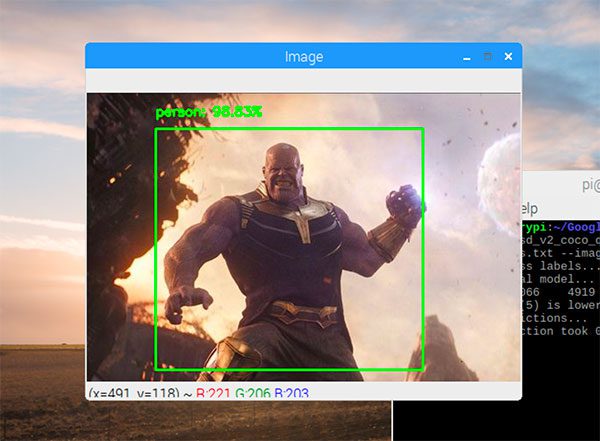Minimize the Image window
This screenshot has width=600, height=441.
click(466, 58)
